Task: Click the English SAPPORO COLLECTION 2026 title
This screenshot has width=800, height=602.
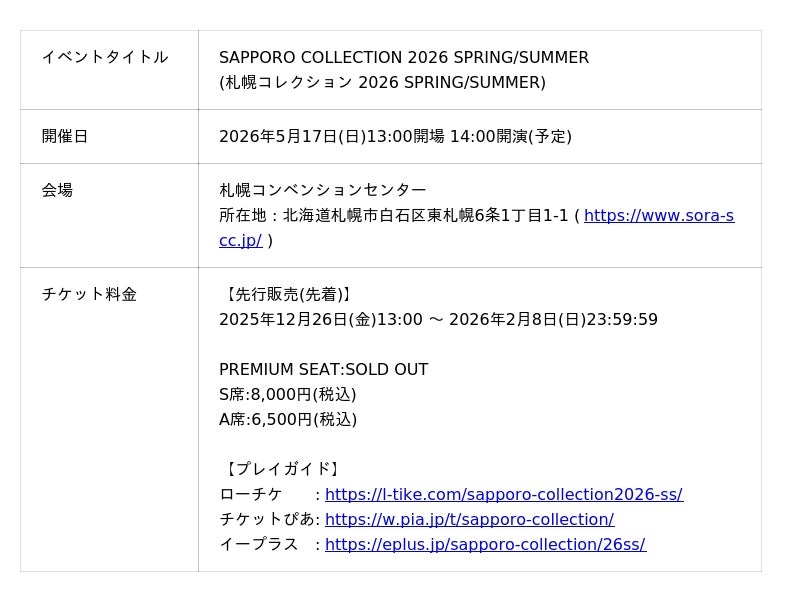Action: point(404,58)
